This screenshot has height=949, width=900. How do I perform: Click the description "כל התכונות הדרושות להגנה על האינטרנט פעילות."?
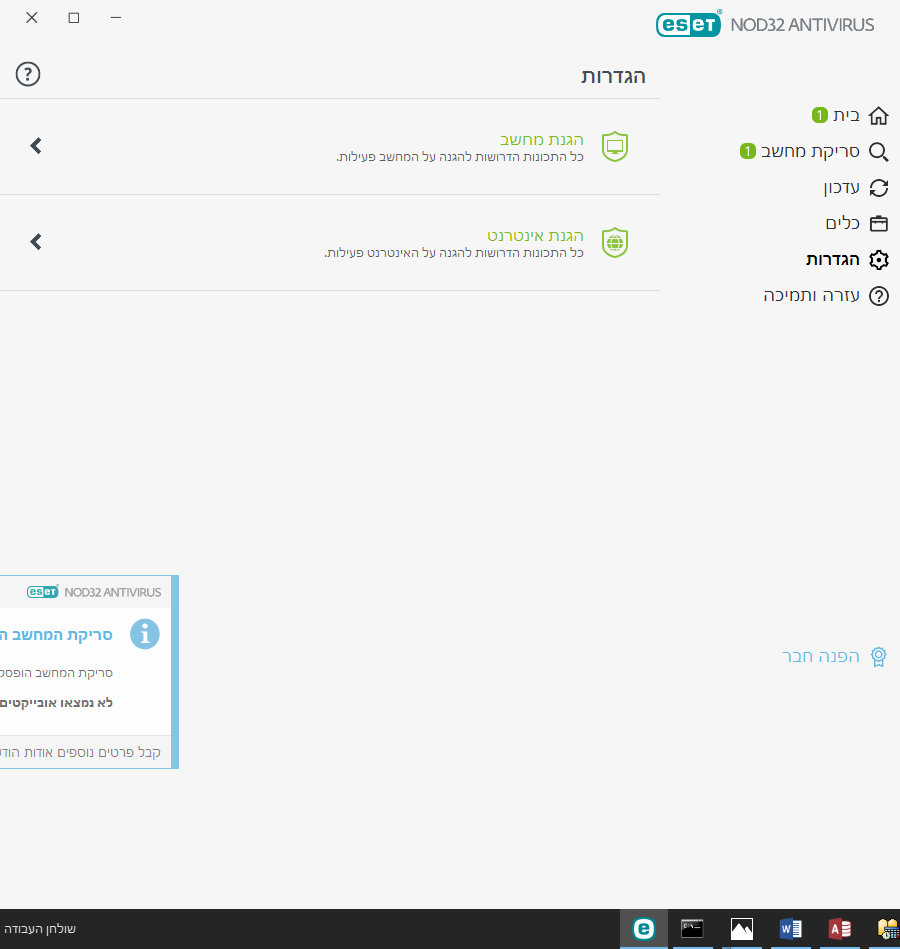pos(454,253)
